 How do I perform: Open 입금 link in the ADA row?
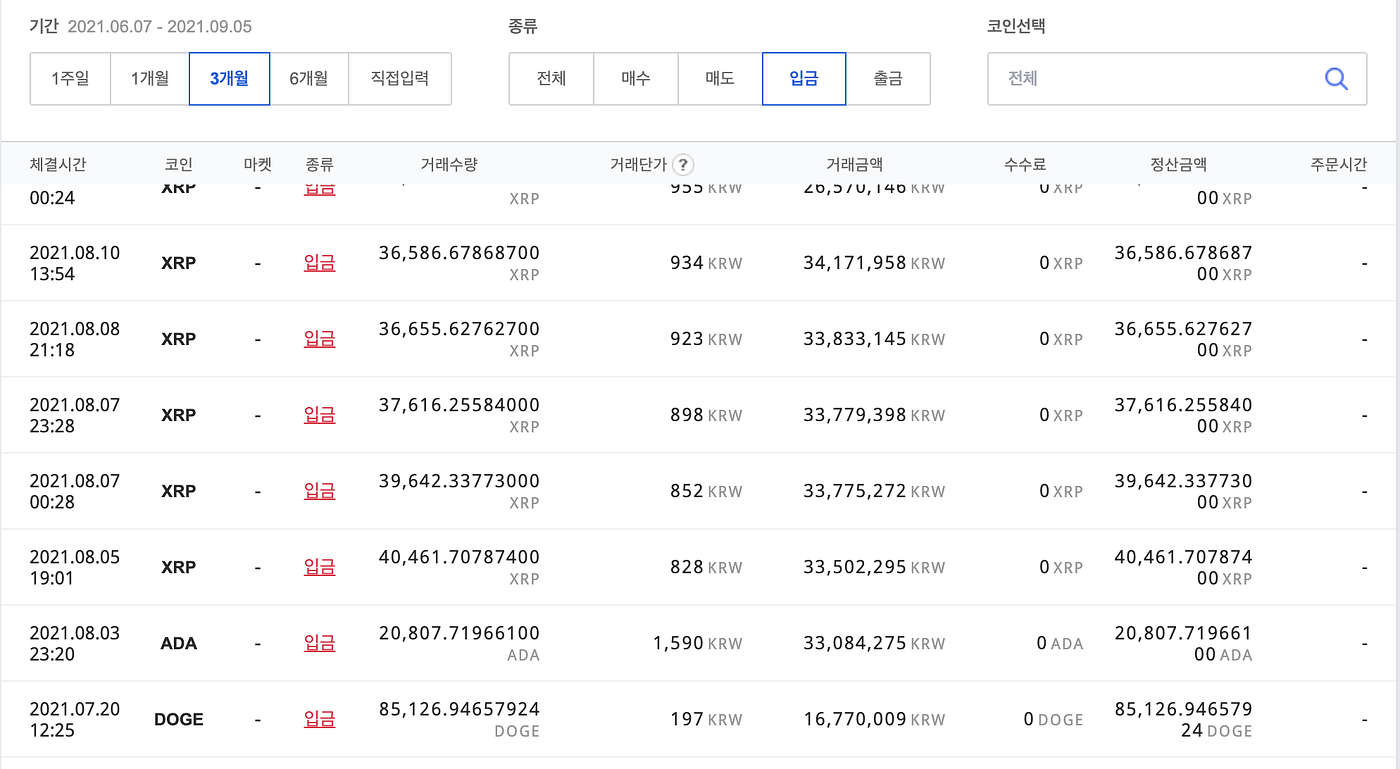click(x=319, y=643)
